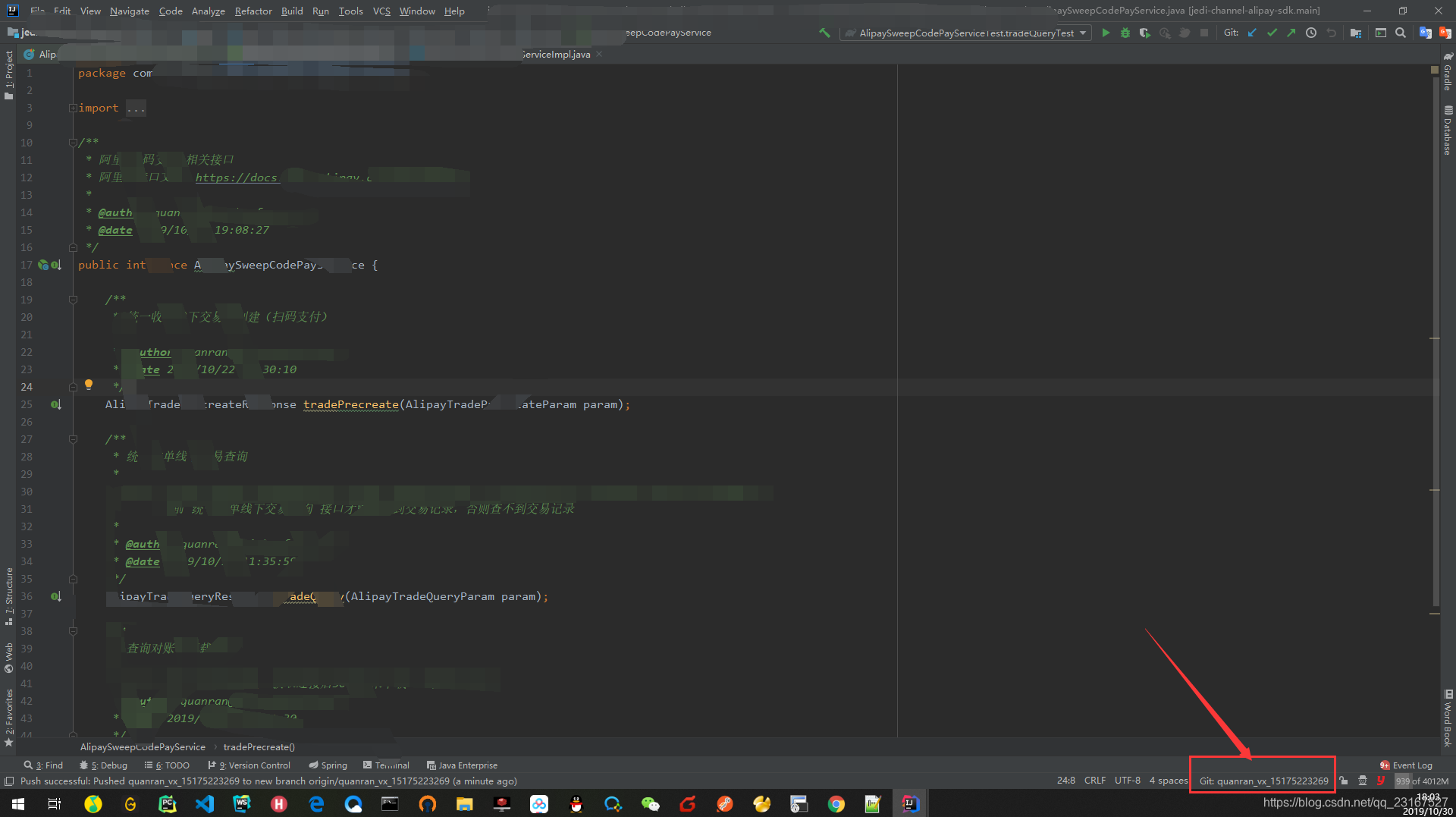
Task: Open the Find tool window
Action: 44,765
